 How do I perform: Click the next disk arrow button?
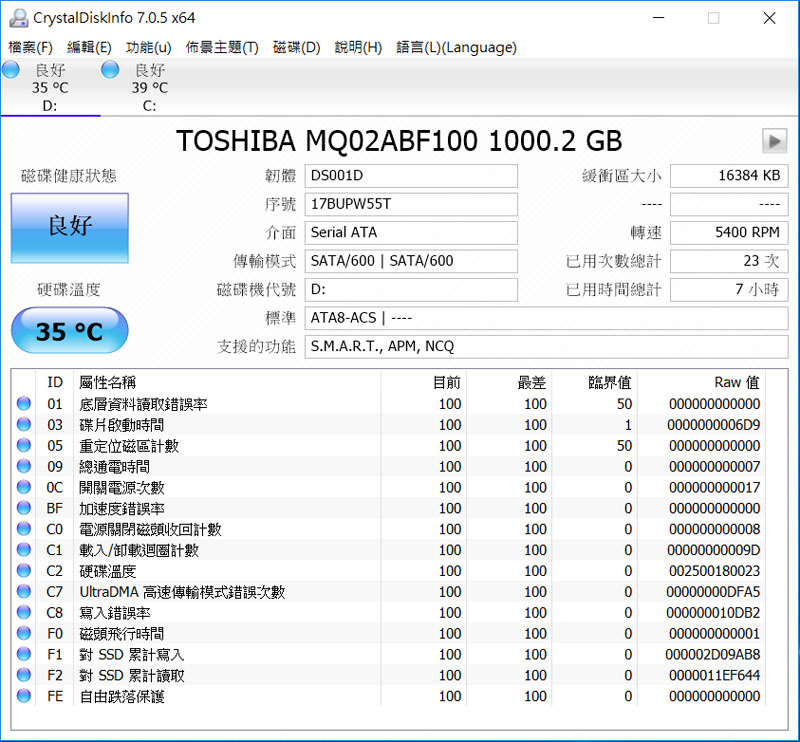[x=774, y=141]
